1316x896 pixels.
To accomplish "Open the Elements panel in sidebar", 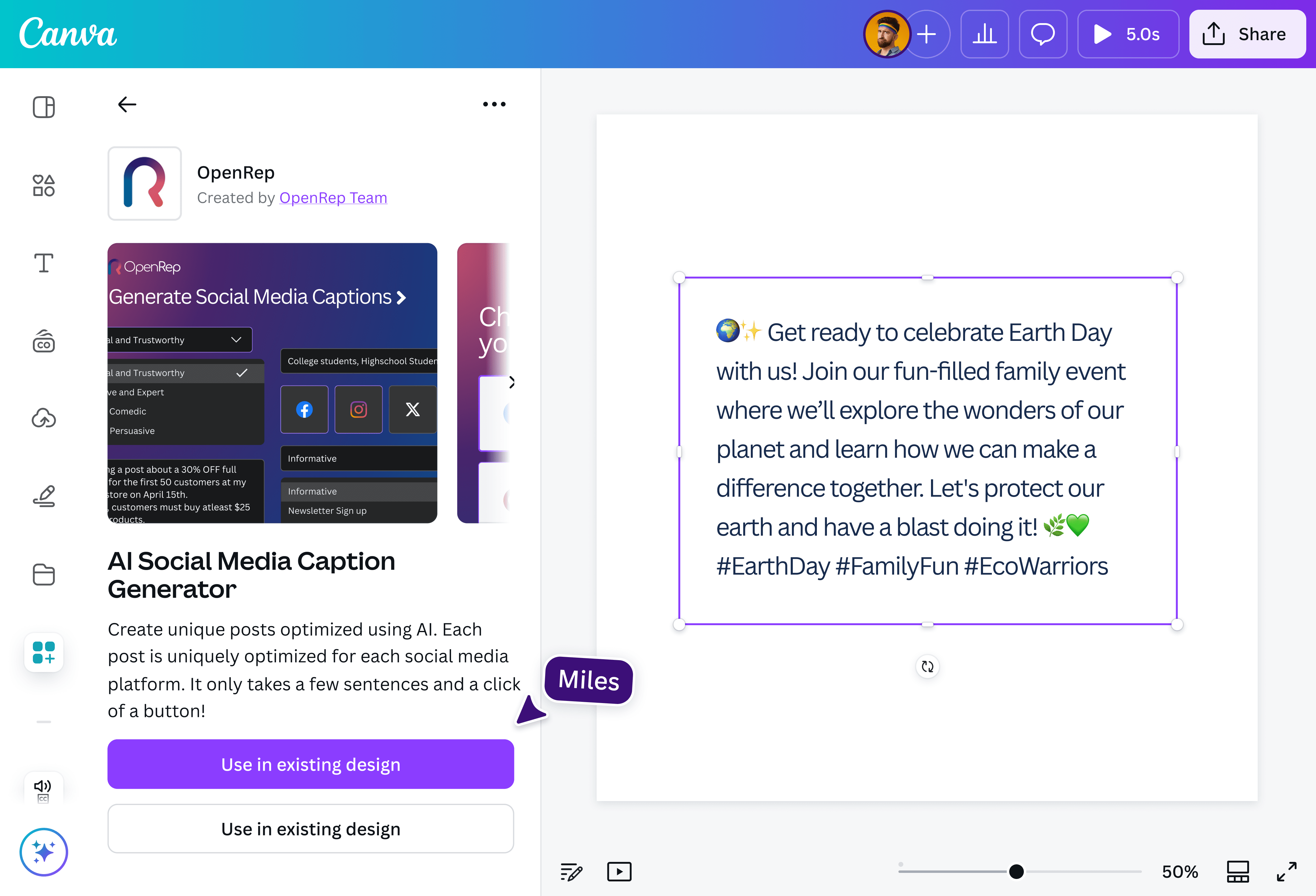I will point(44,185).
